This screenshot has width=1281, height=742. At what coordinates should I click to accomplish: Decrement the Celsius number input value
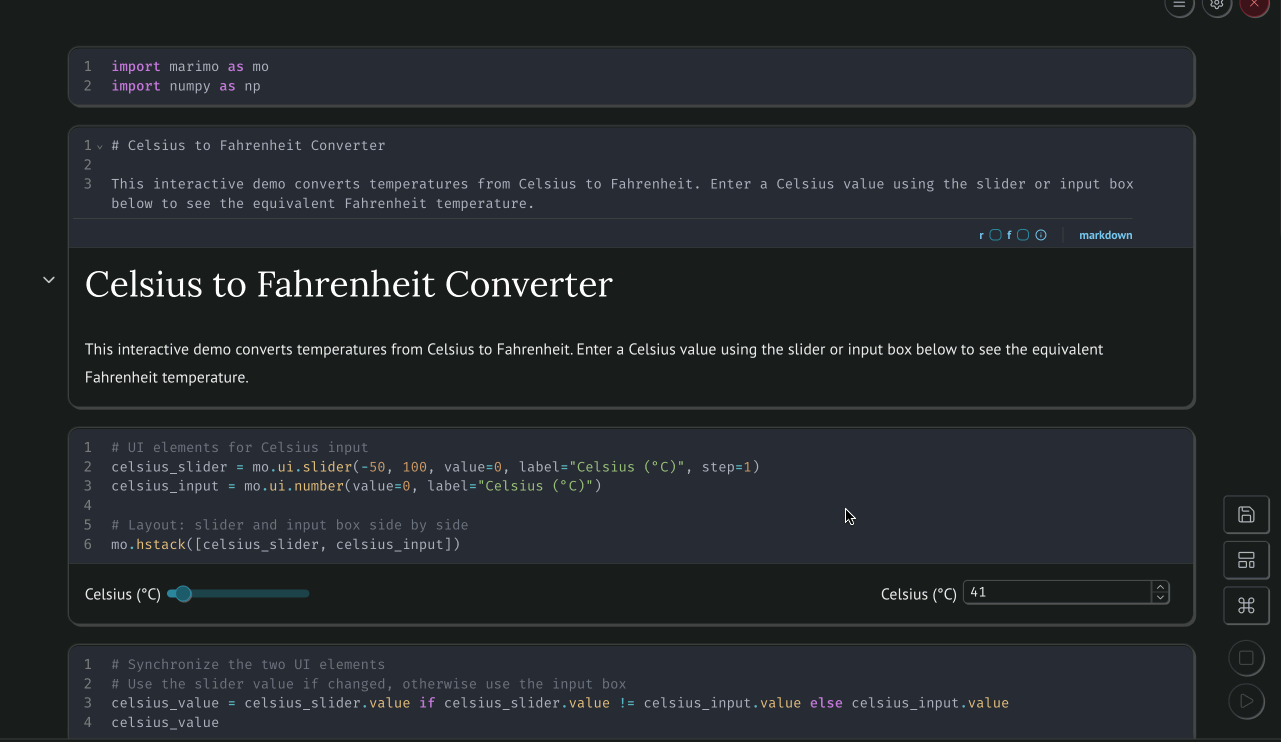[1160, 598]
